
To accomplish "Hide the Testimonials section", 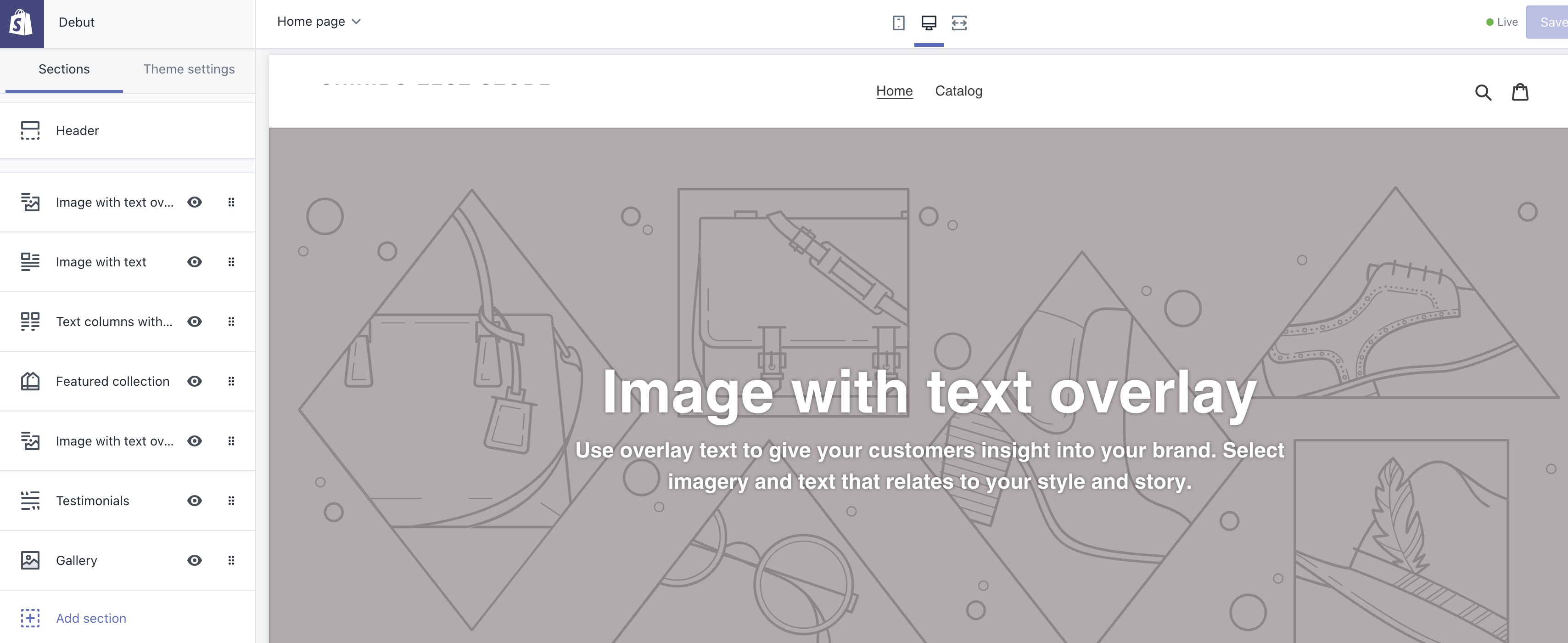I will point(194,500).
